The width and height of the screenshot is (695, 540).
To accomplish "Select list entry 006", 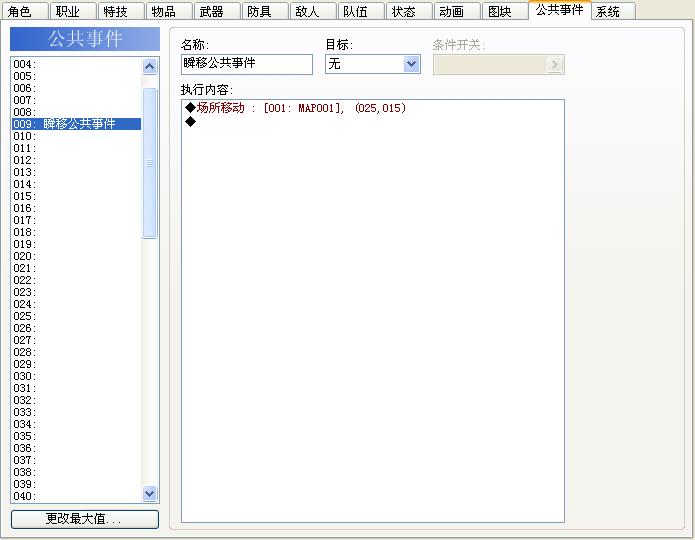I will pos(76,88).
